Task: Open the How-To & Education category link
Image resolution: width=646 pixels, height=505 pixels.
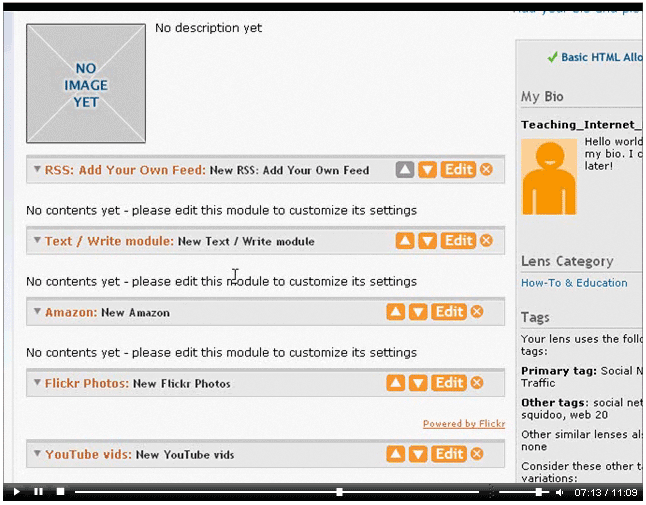Action: [574, 283]
